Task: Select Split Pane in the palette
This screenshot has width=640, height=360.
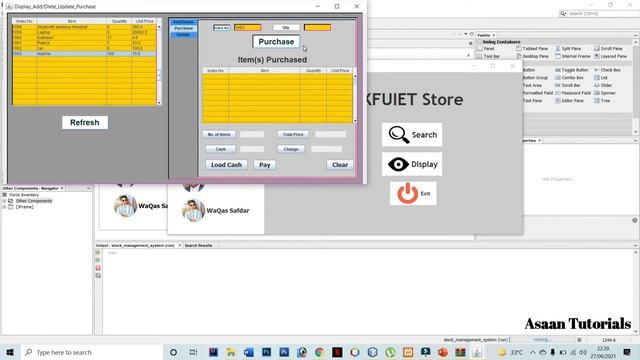Action: pyautogui.click(x=568, y=49)
